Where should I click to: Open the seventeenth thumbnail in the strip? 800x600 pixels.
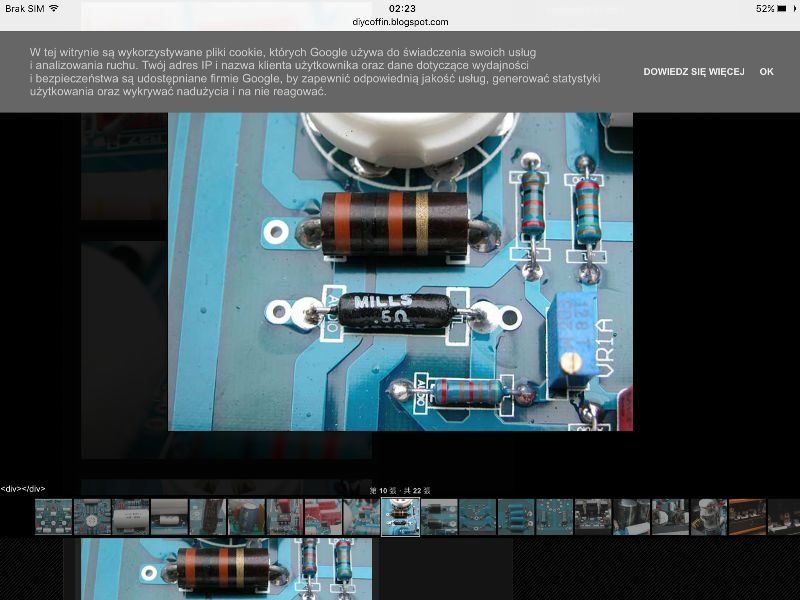tap(670, 517)
